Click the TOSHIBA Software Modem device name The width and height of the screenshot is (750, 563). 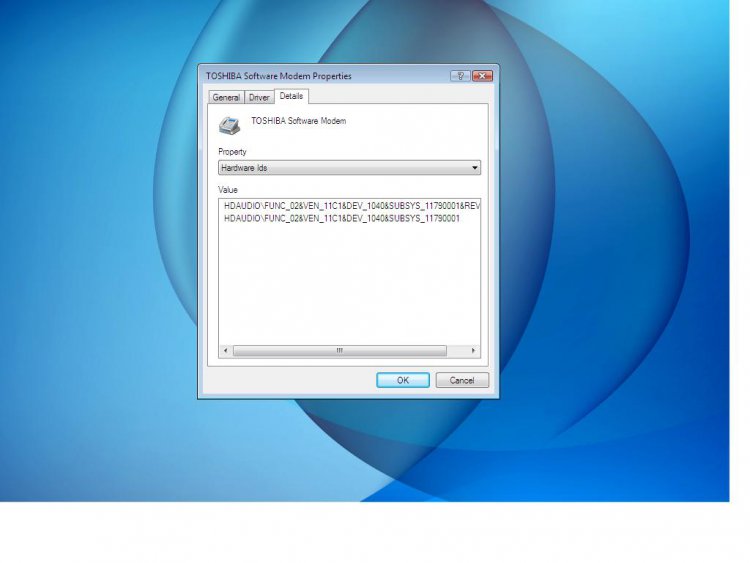(x=298, y=121)
